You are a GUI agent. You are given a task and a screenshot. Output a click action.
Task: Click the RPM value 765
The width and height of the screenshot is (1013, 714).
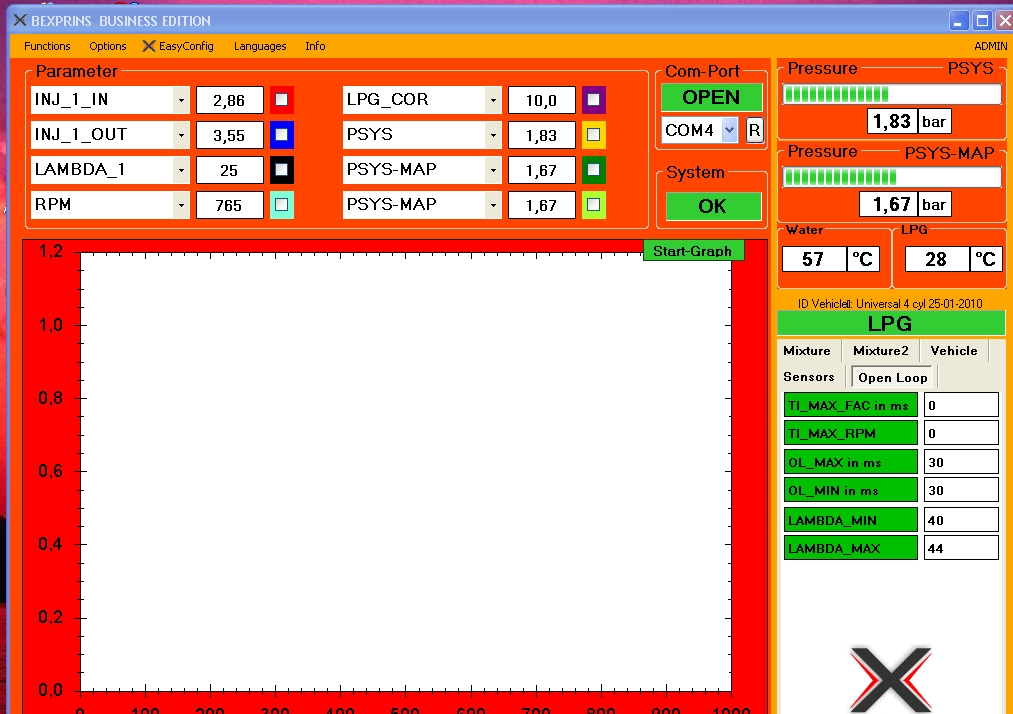point(229,205)
